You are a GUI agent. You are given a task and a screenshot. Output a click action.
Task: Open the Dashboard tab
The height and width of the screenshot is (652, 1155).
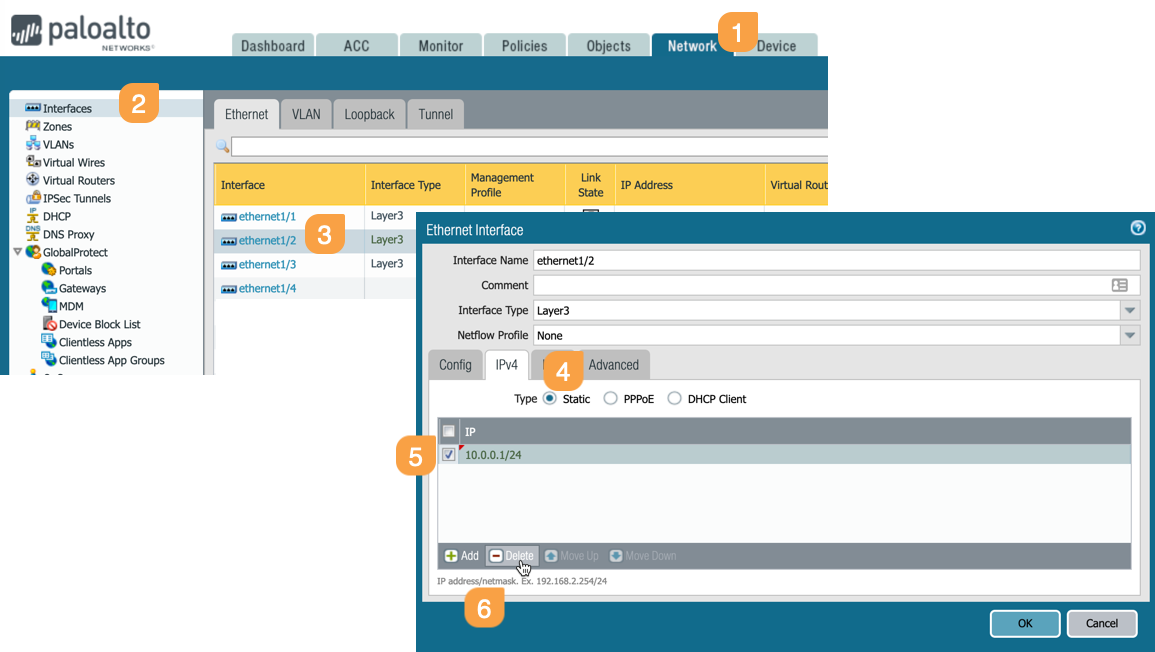pos(273,45)
